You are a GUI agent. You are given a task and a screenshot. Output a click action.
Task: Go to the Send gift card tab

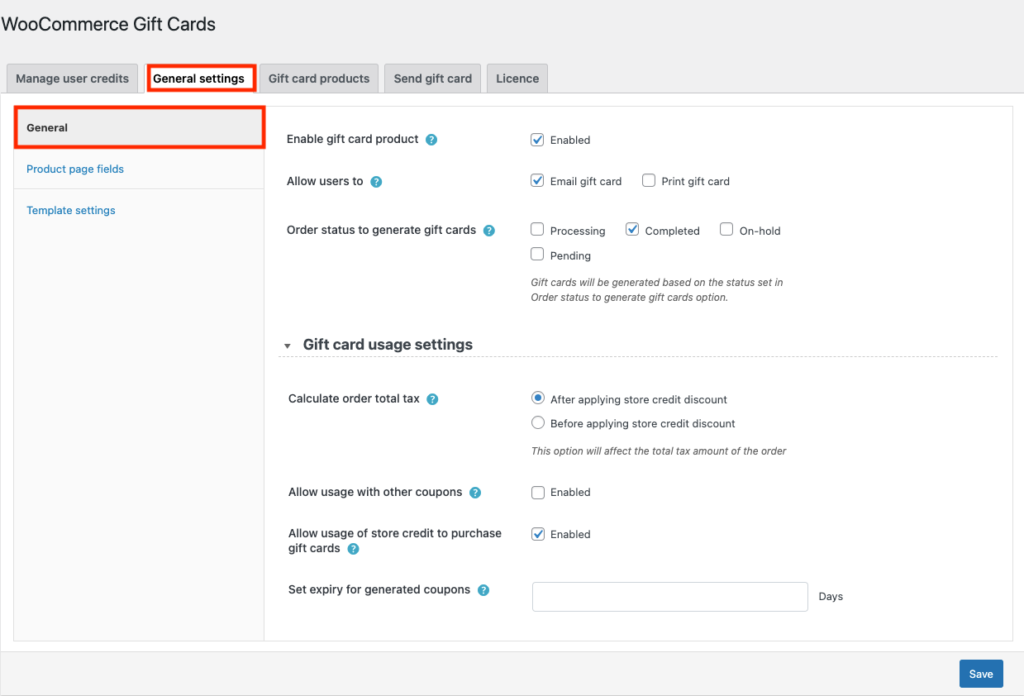click(433, 79)
